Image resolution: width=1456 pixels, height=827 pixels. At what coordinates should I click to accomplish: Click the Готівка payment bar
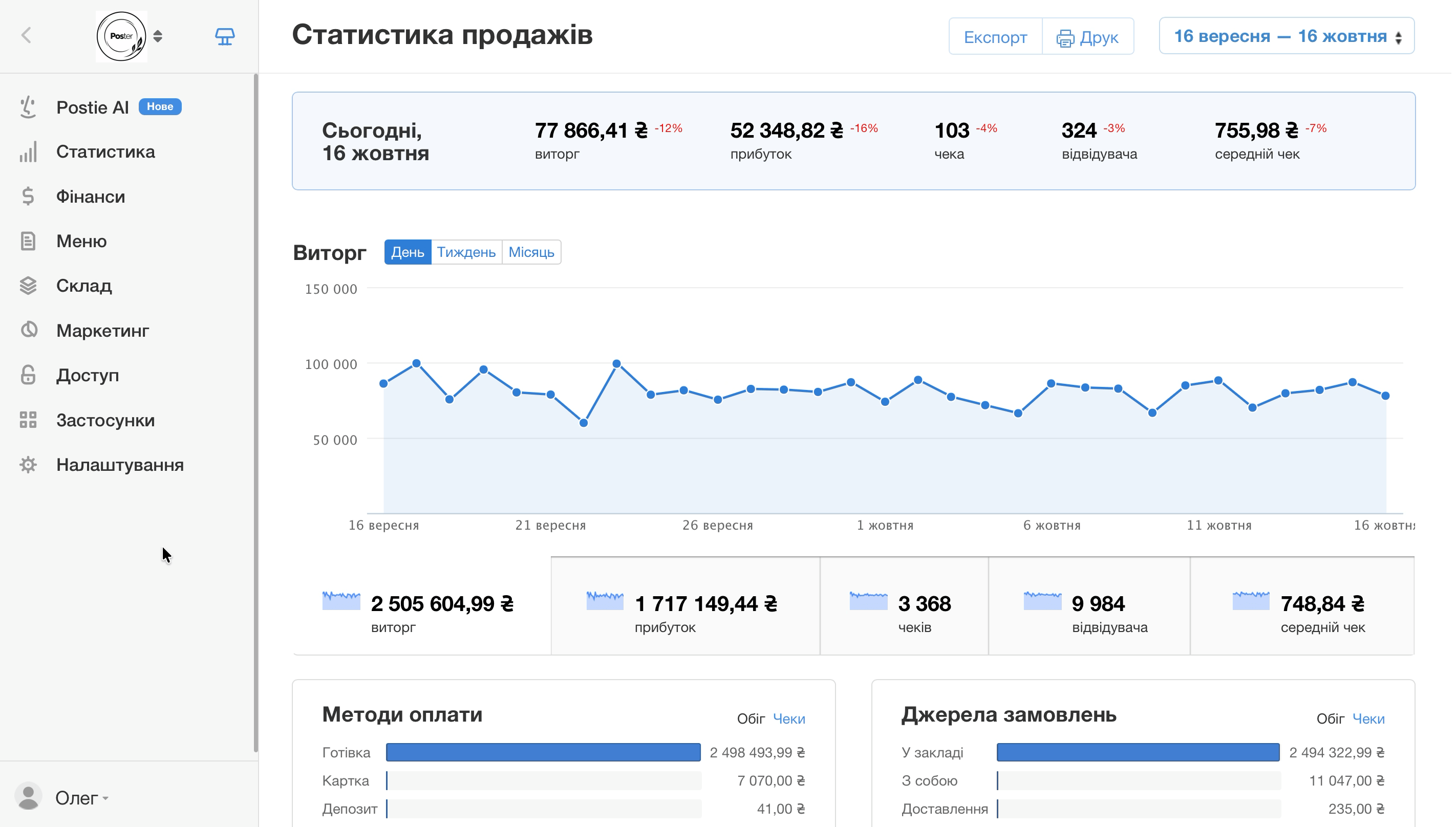tap(544, 753)
